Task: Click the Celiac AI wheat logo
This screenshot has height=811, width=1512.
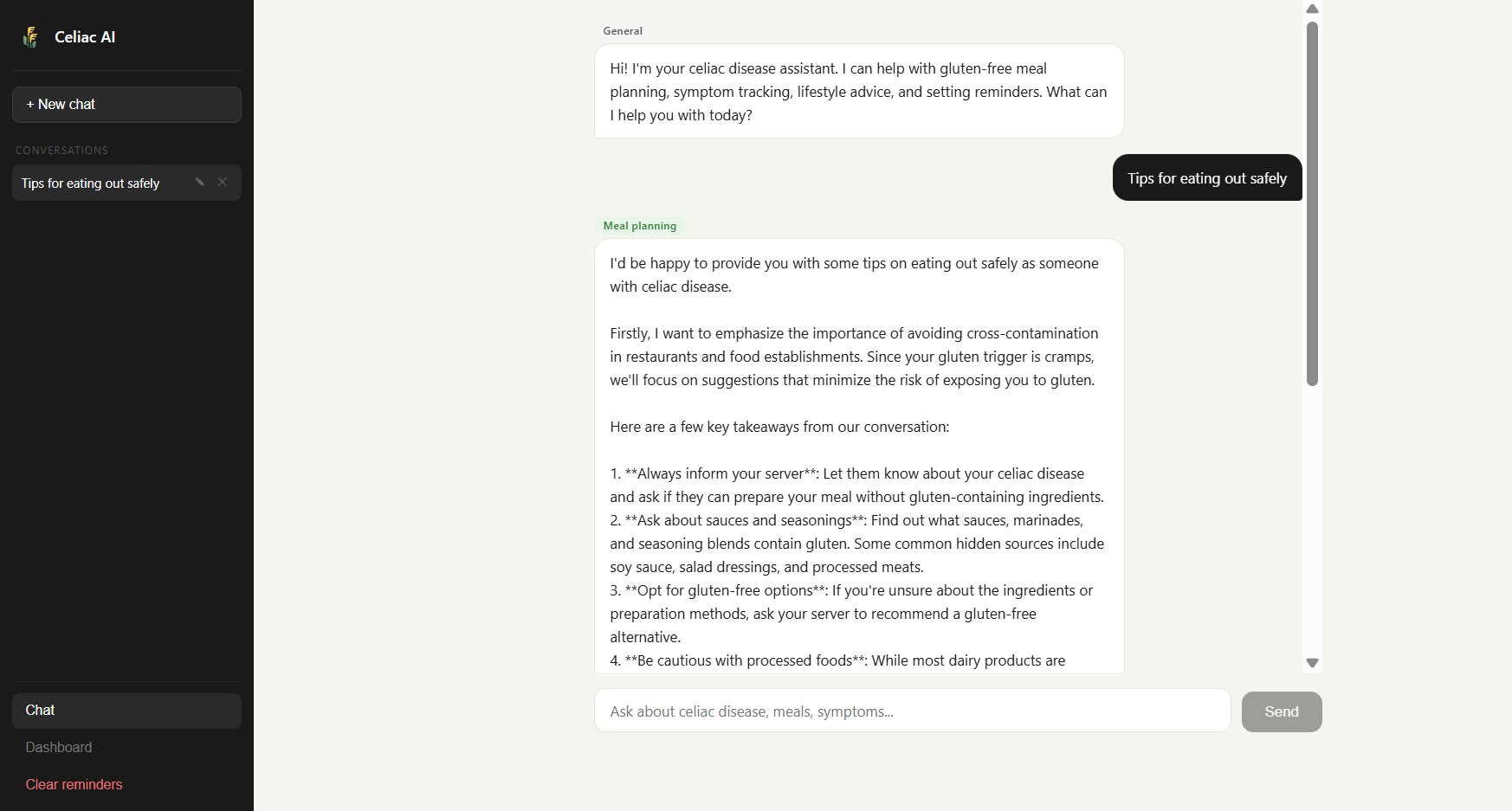Action: (x=29, y=36)
